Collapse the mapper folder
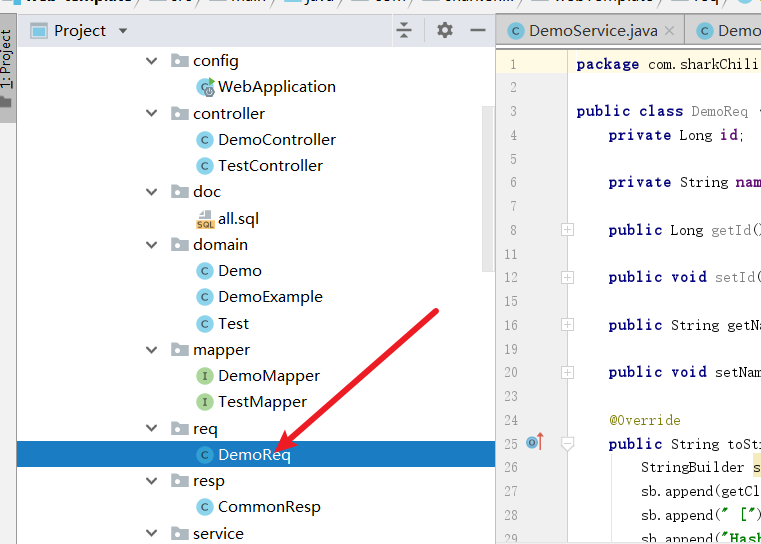Screen dimensions: 761x544 (152, 350)
